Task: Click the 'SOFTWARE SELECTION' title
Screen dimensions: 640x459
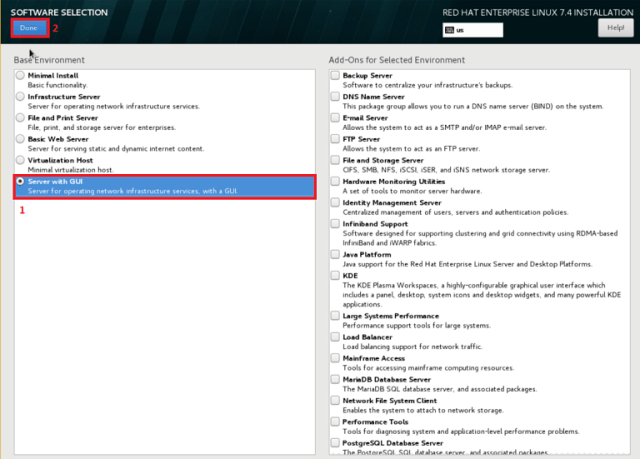Action: tap(59, 13)
